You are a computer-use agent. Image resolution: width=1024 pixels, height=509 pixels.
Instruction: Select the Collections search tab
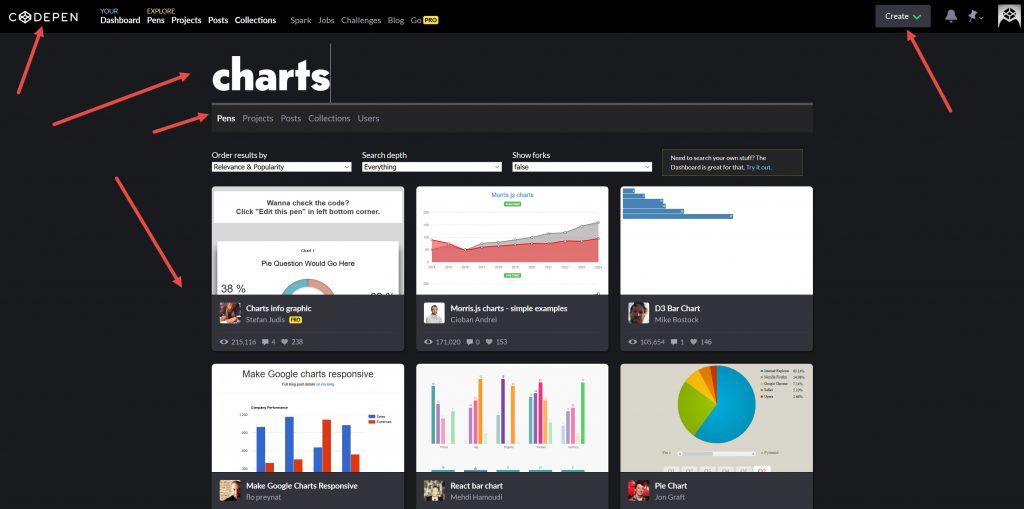329,118
